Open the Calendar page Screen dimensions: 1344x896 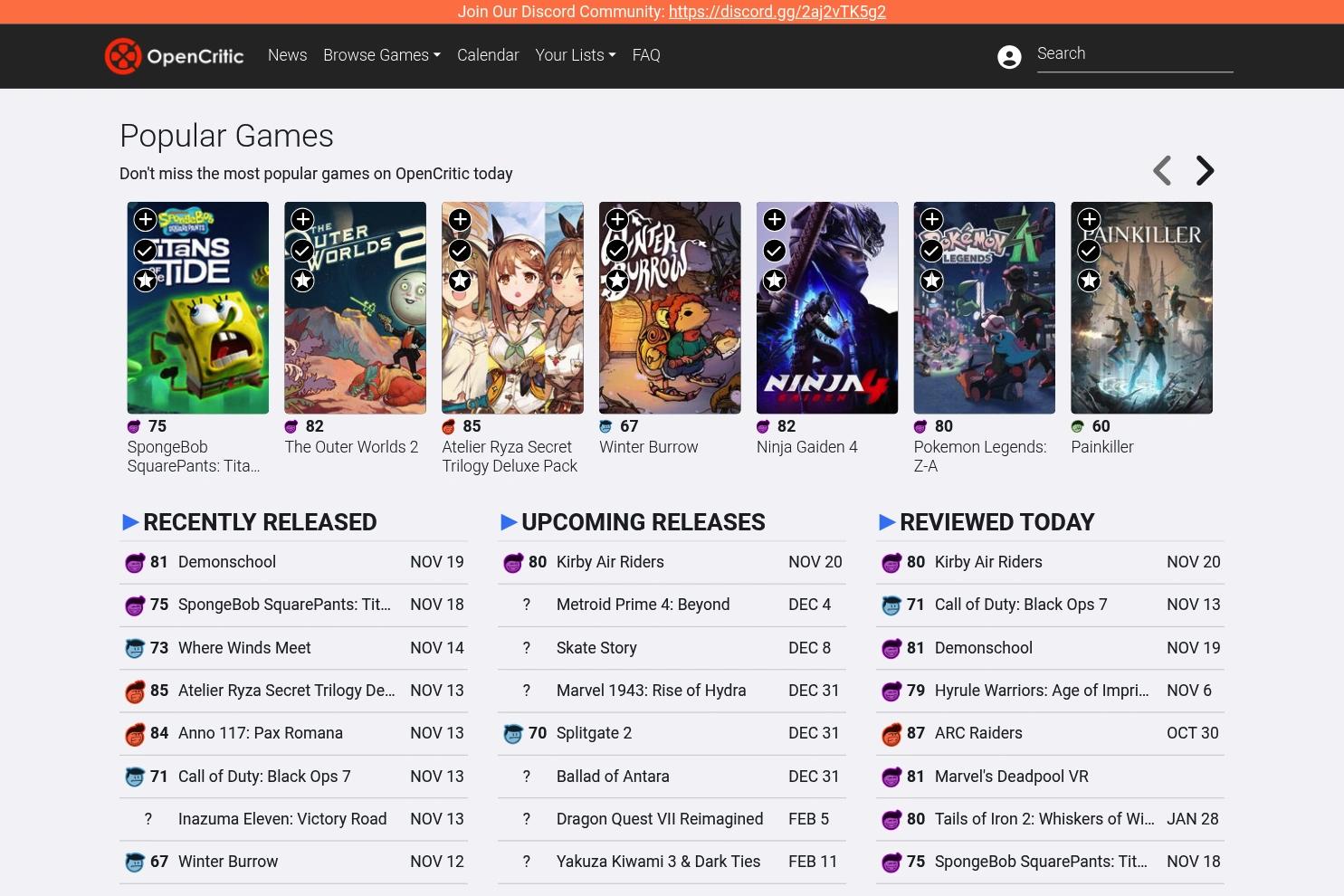point(488,55)
